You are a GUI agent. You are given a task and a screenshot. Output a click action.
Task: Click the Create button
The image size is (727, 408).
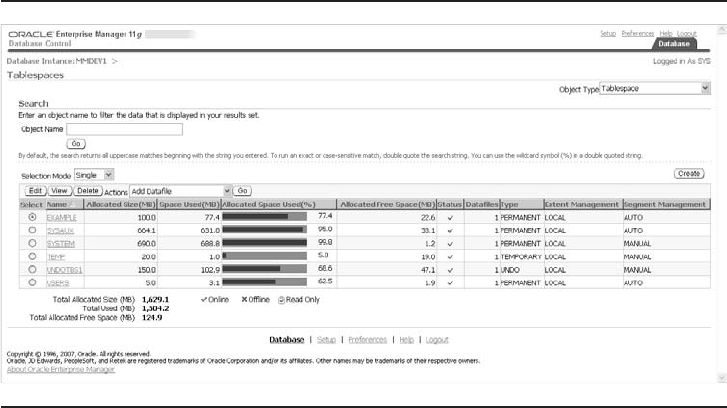[689, 173]
